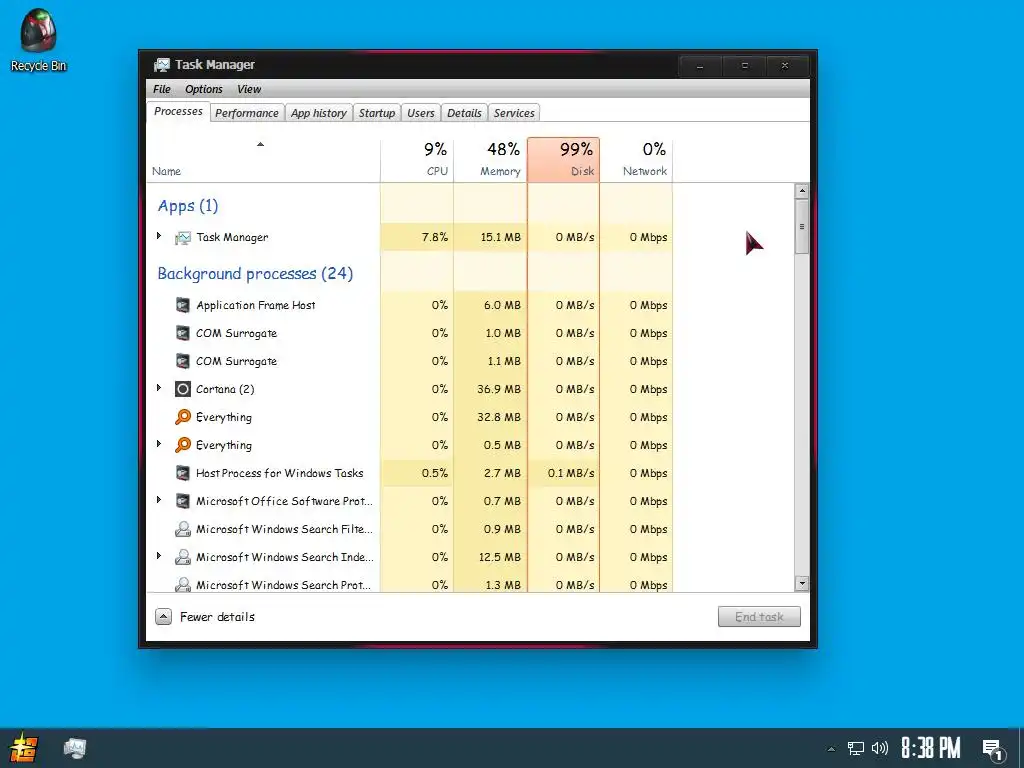Viewport: 1024px width, 768px height.
Task: Sort by the Memory column header
Action: (x=490, y=160)
